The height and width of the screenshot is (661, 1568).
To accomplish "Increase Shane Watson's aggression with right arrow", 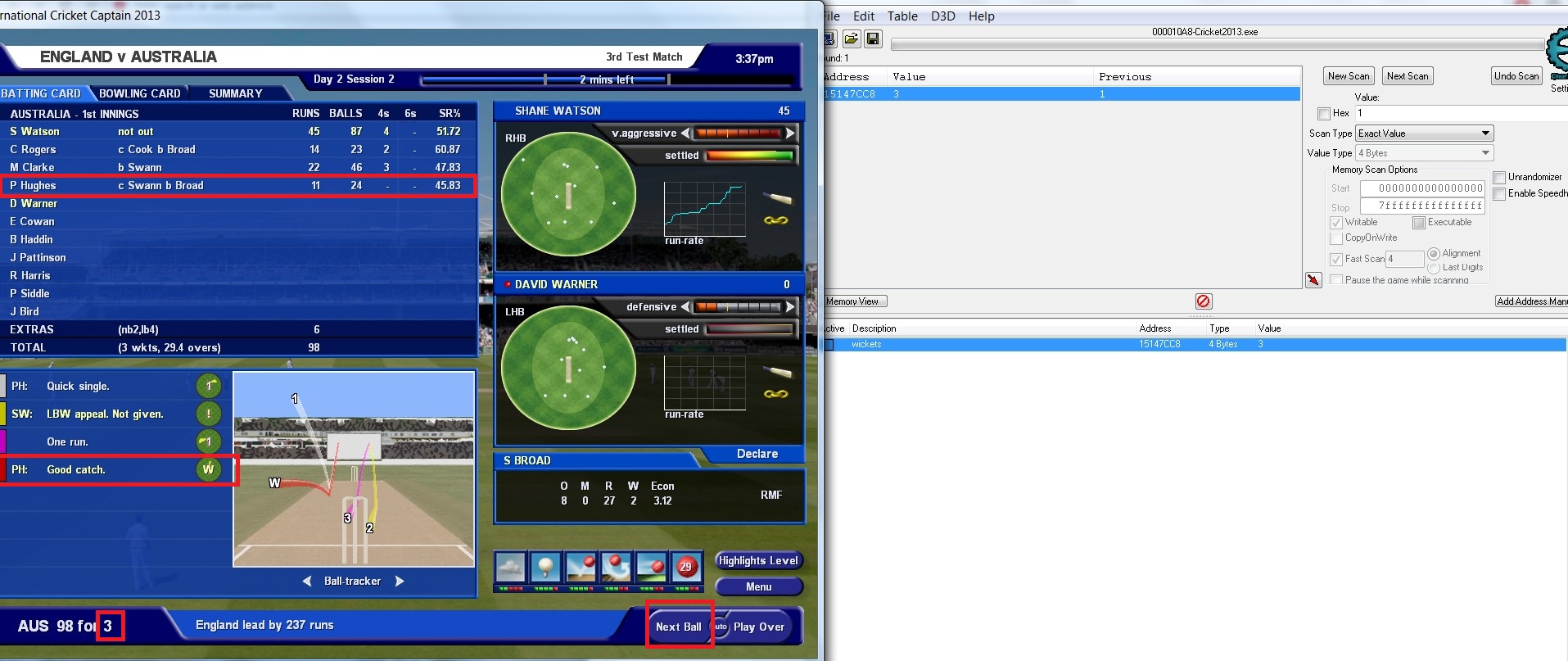I will tap(790, 134).
